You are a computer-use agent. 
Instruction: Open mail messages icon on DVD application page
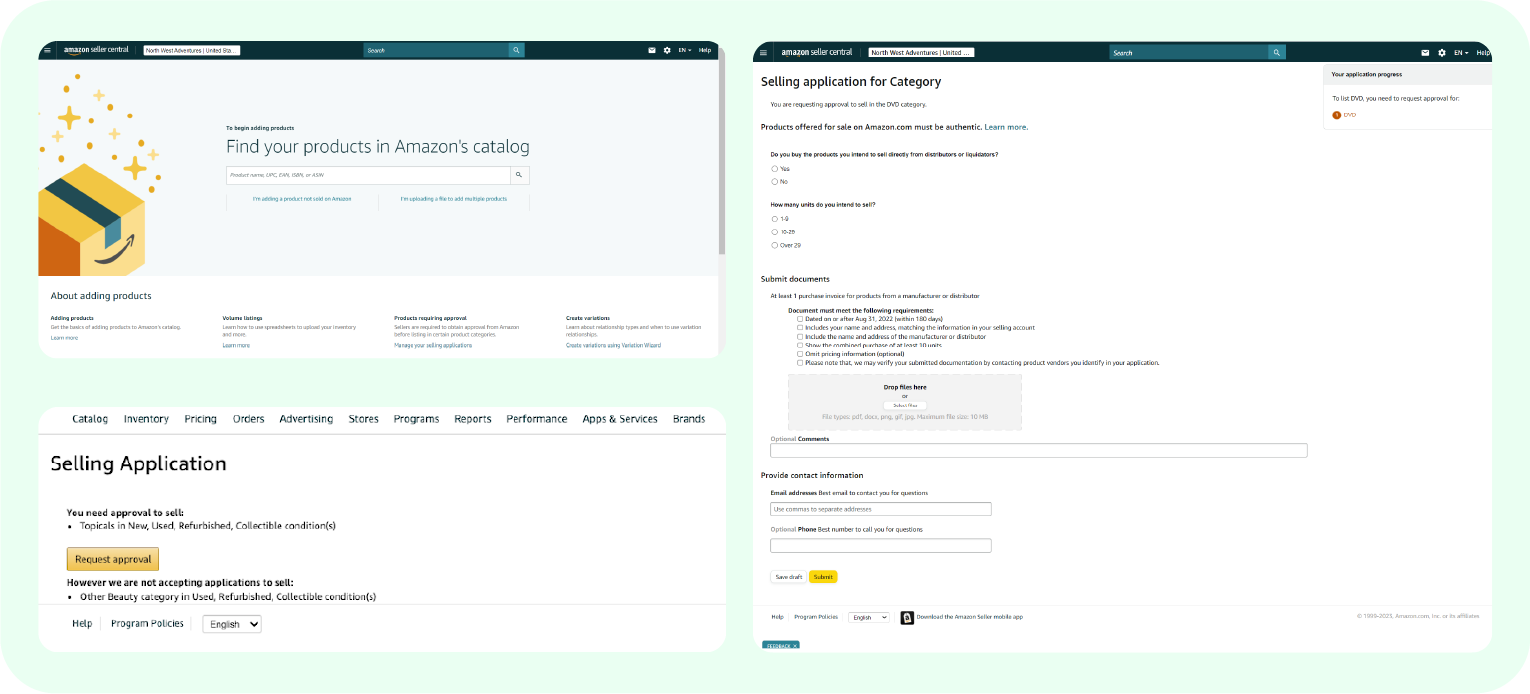[x=1425, y=52]
